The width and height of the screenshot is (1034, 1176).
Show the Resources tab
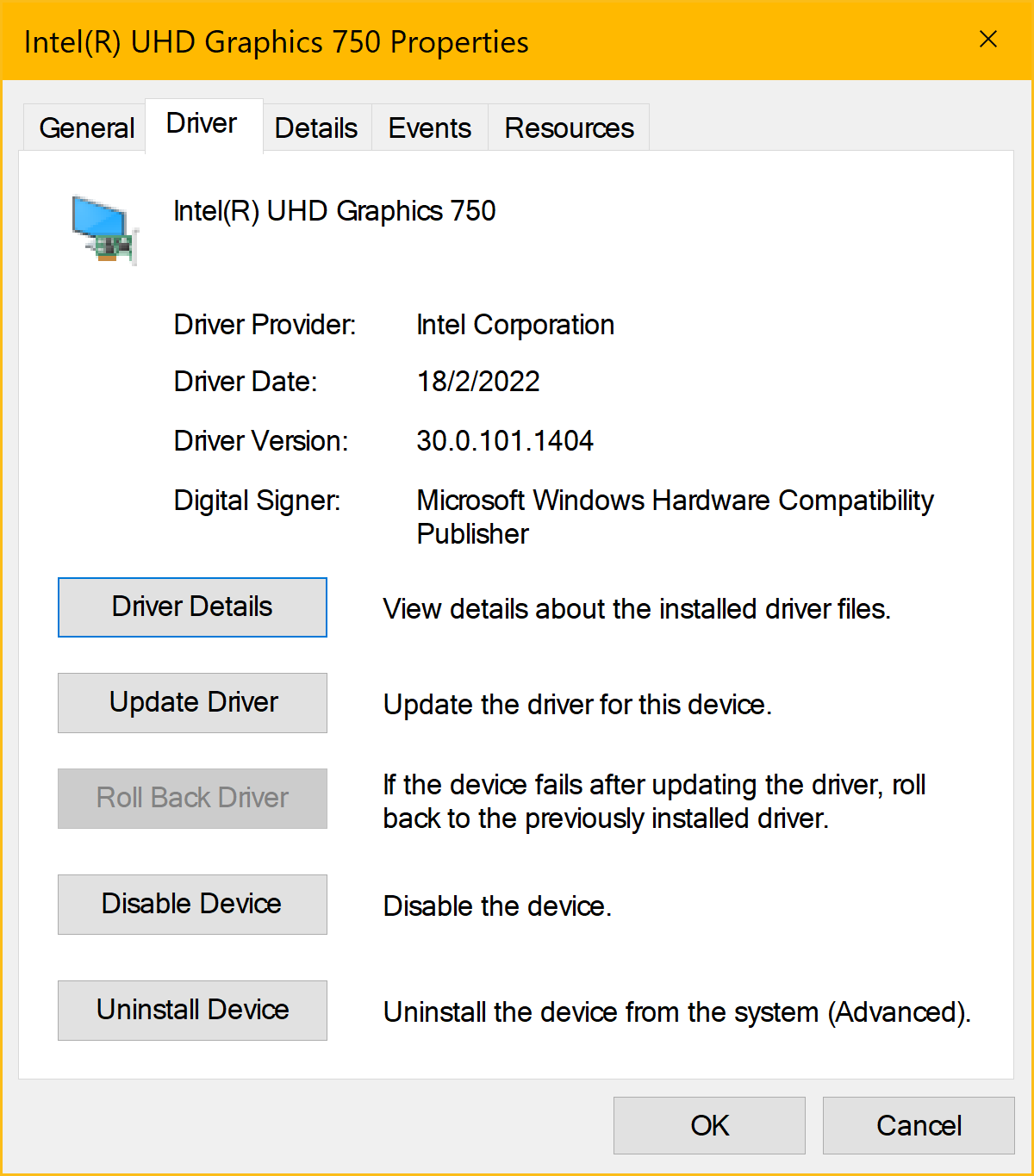[x=569, y=128]
